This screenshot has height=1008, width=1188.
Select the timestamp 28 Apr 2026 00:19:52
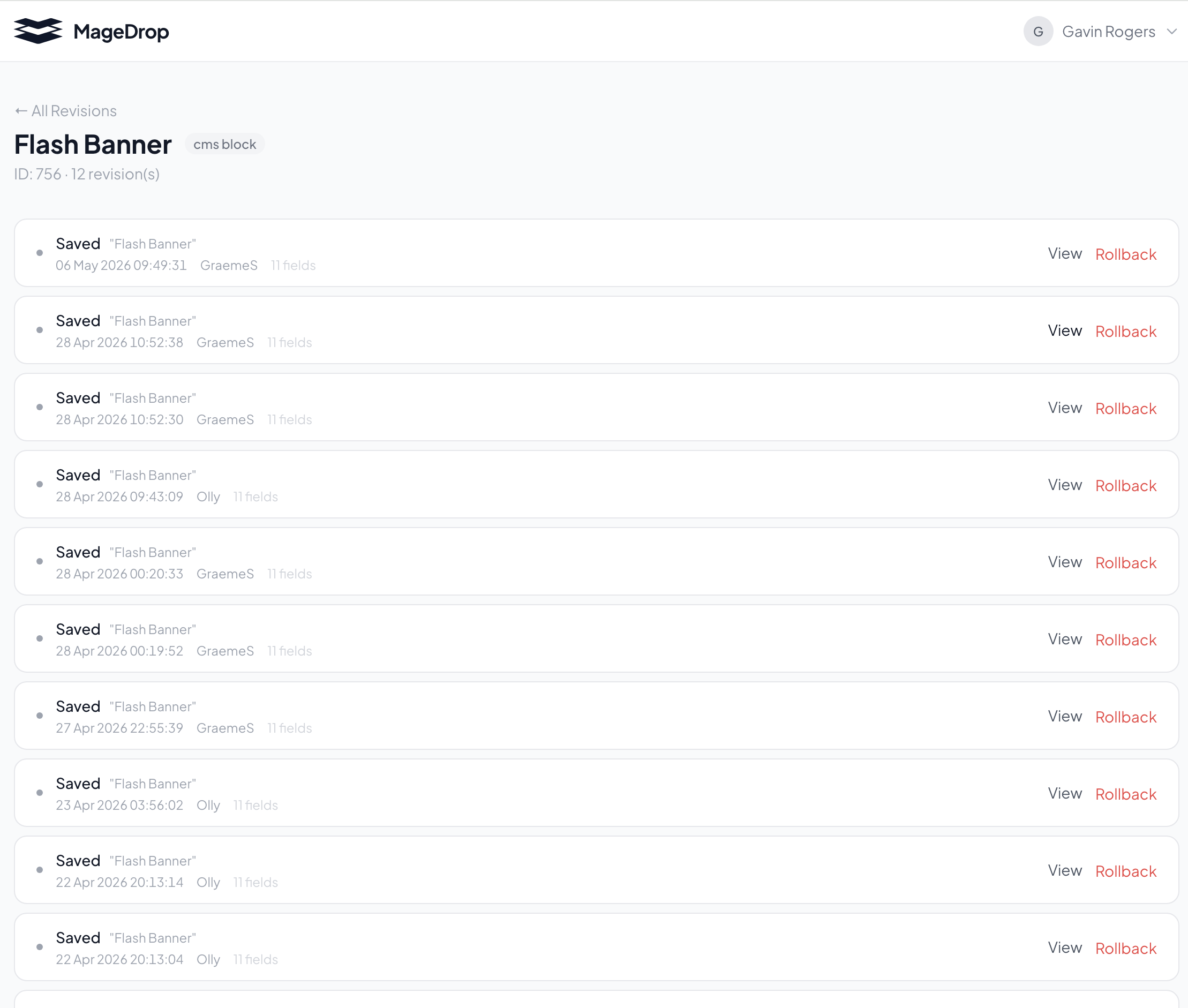[119, 651]
